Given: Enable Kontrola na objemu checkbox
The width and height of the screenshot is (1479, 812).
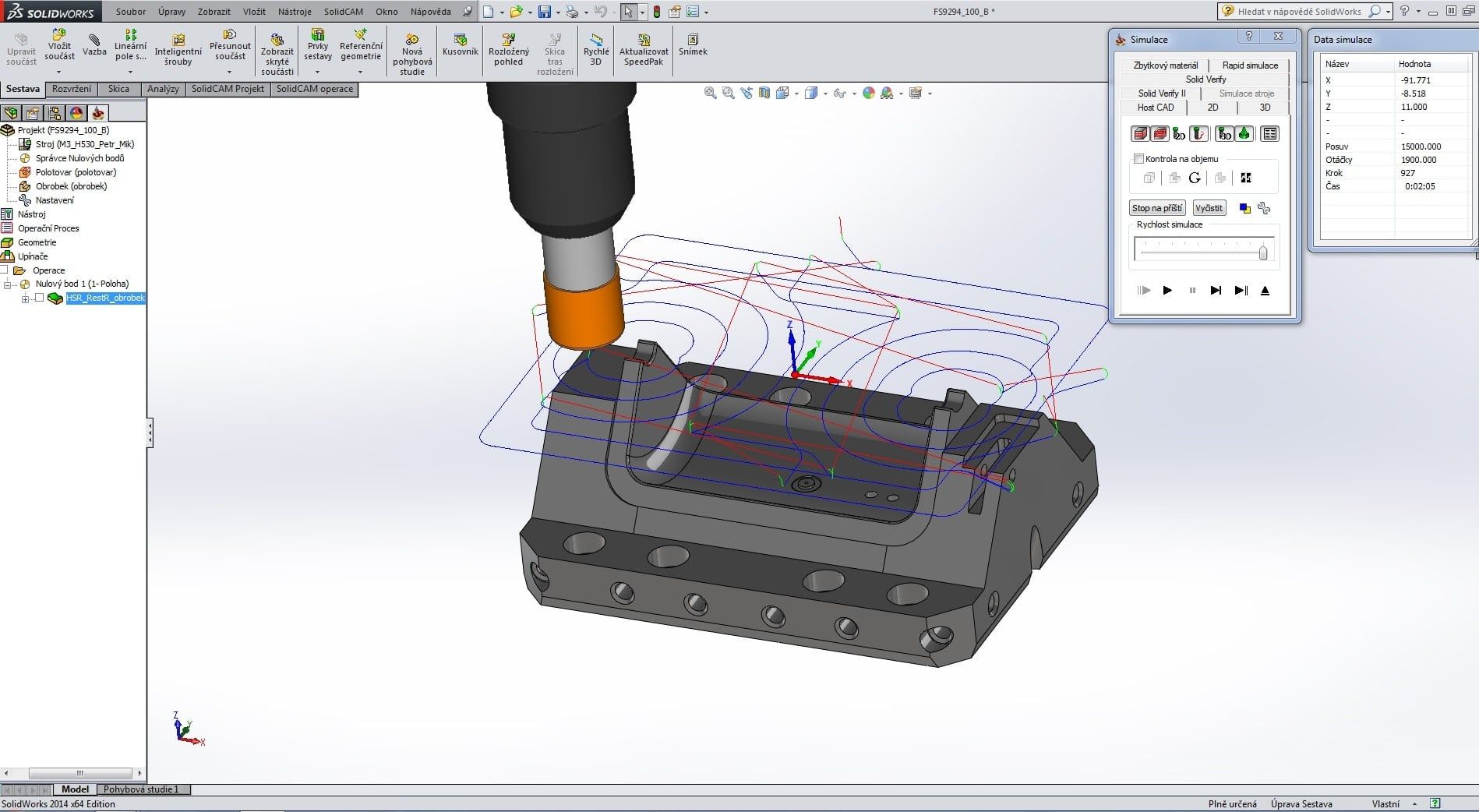Looking at the screenshot, I should pos(1138,159).
